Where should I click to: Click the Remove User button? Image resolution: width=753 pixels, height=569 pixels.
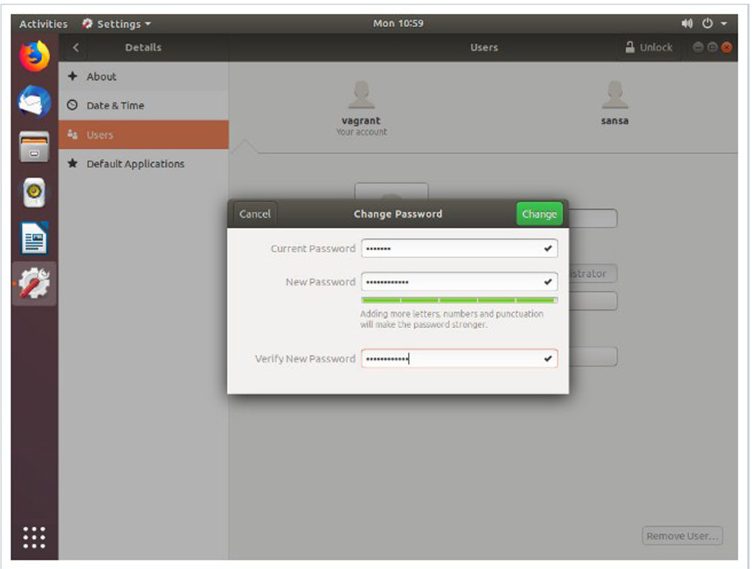pyautogui.click(x=682, y=536)
